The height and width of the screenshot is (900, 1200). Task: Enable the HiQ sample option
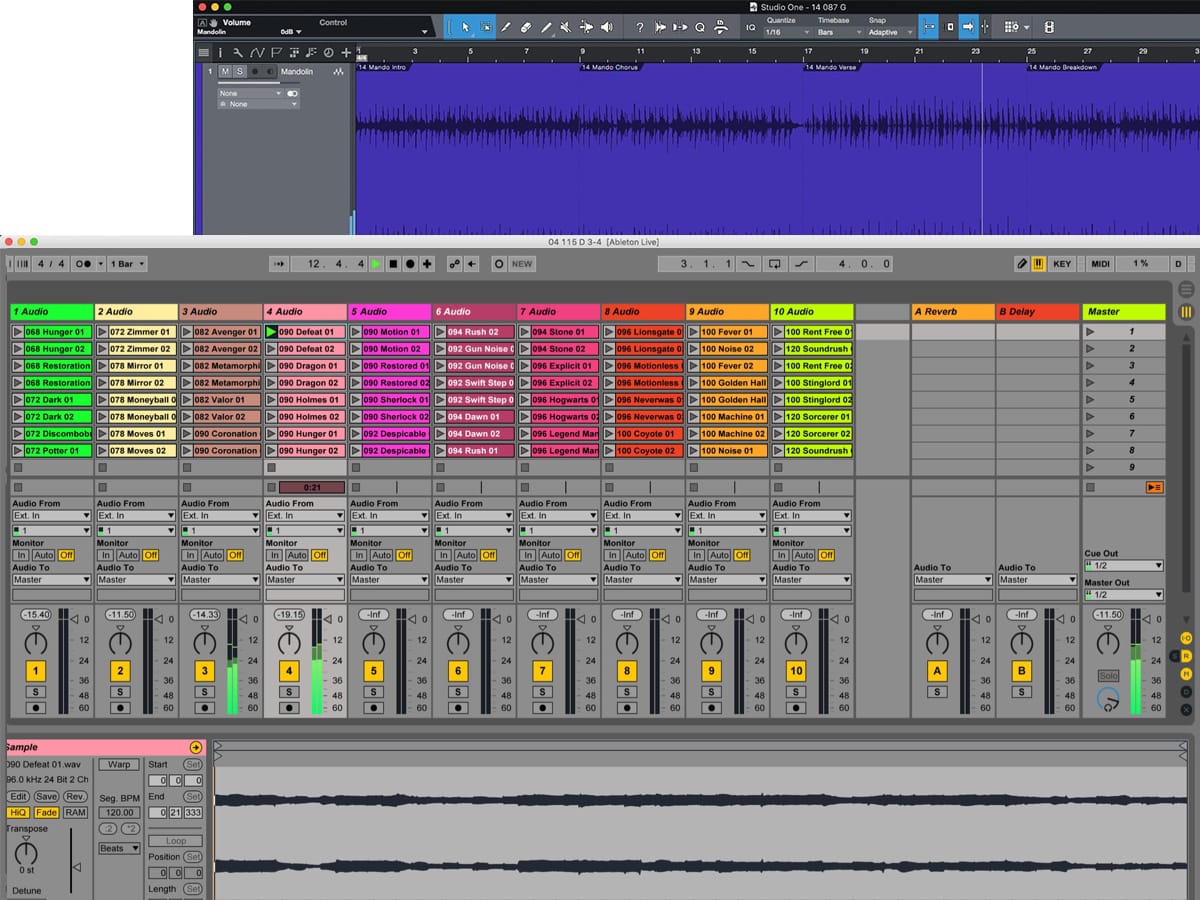point(18,813)
